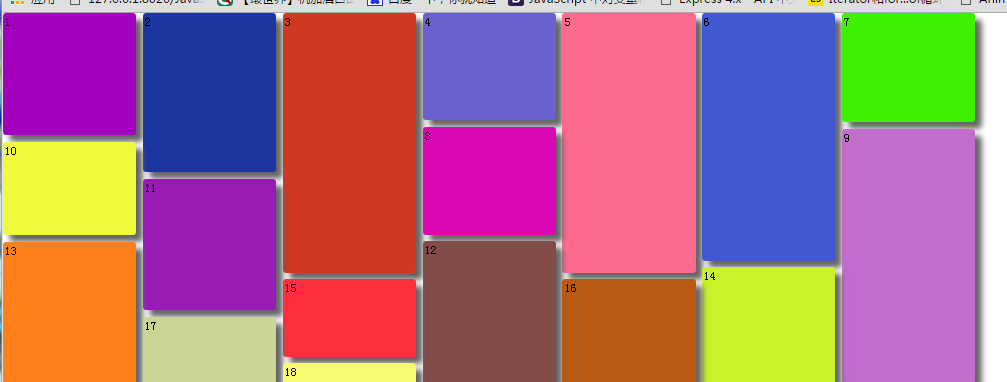Select the pale olive box numbered 17
1007x382 pixels.
(209, 349)
